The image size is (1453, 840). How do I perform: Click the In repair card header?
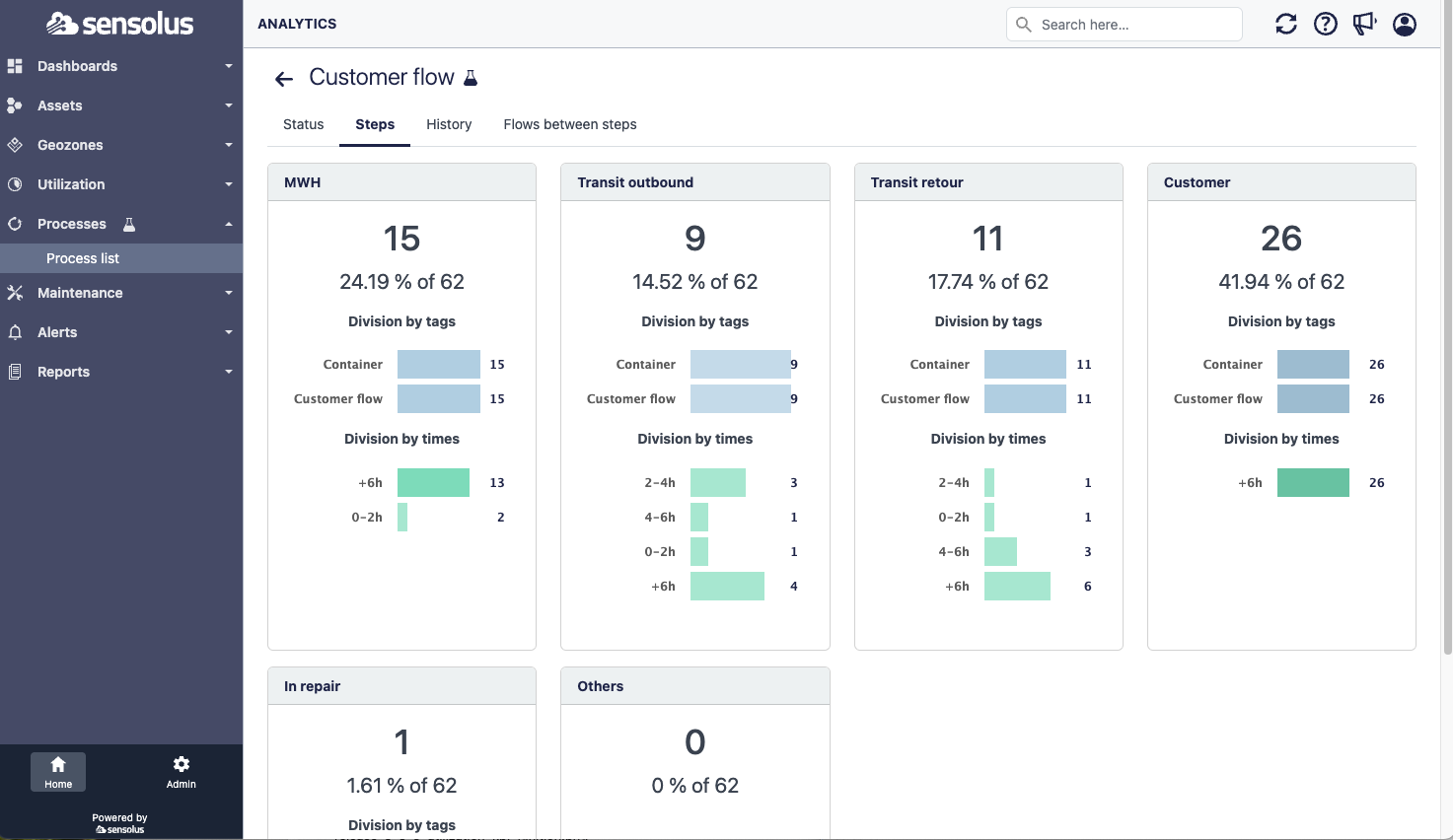coord(401,686)
